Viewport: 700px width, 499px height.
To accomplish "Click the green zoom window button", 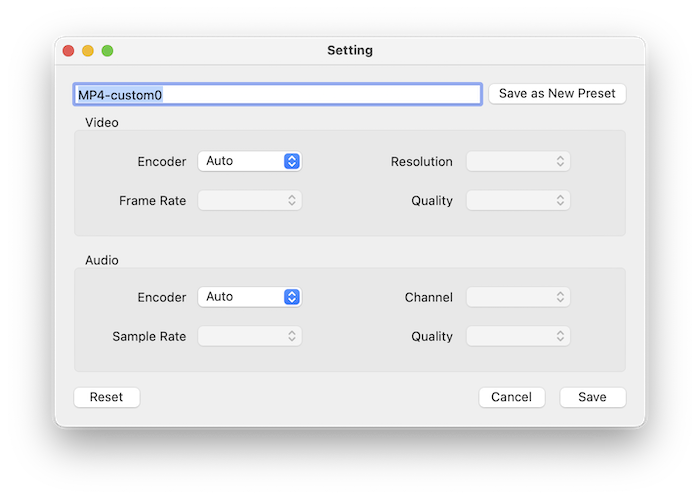I will pos(108,51).
